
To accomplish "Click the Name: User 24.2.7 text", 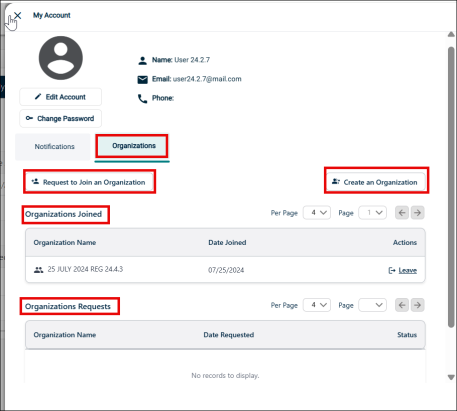I will coord(181,60).
